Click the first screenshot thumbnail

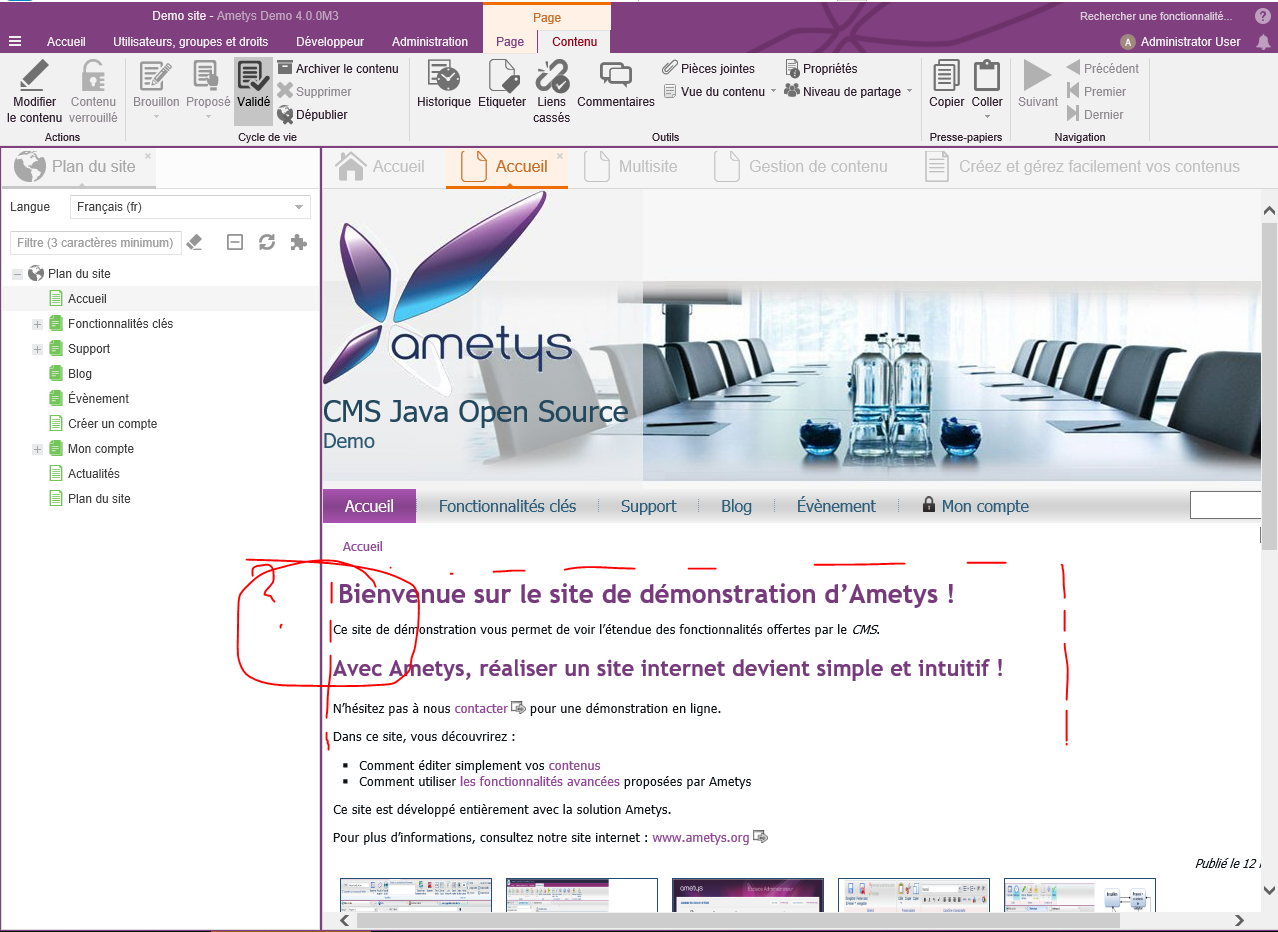pos(416,895)
